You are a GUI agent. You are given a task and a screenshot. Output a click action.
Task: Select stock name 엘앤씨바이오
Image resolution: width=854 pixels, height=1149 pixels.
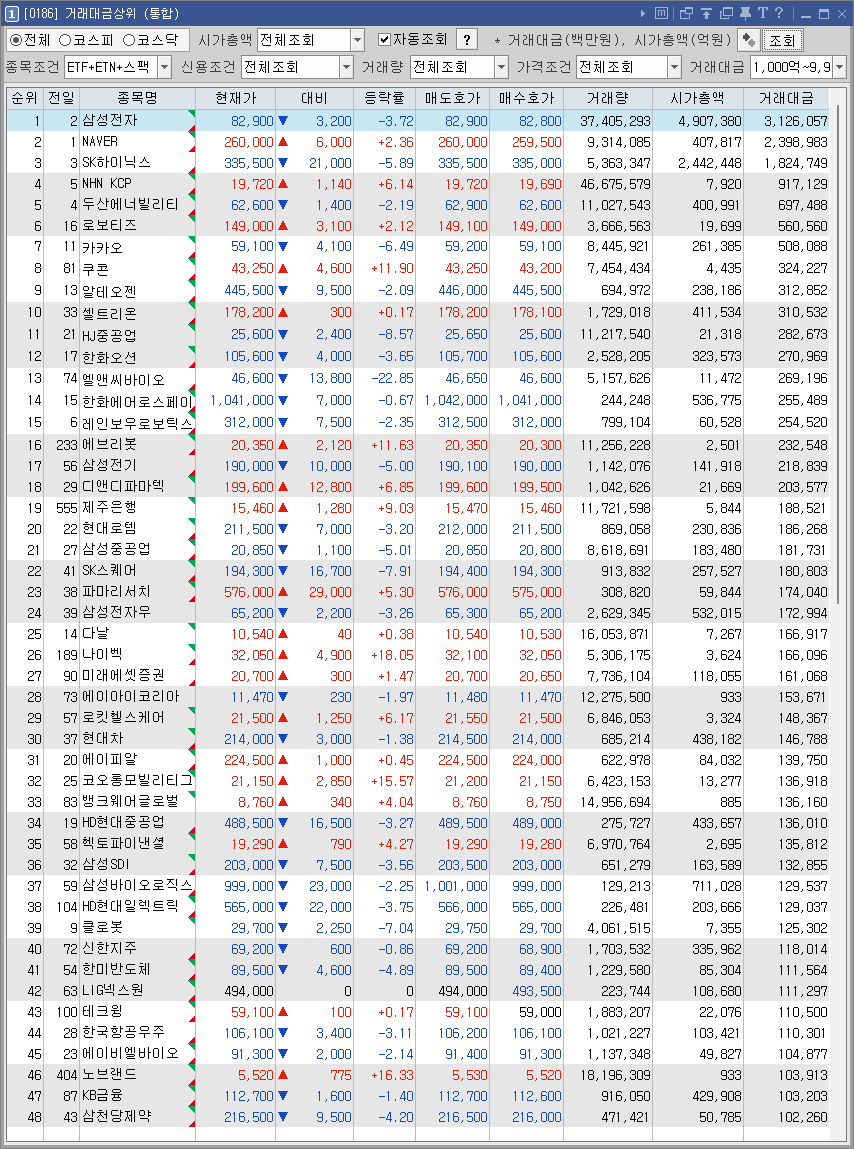(x=123, y=380)
